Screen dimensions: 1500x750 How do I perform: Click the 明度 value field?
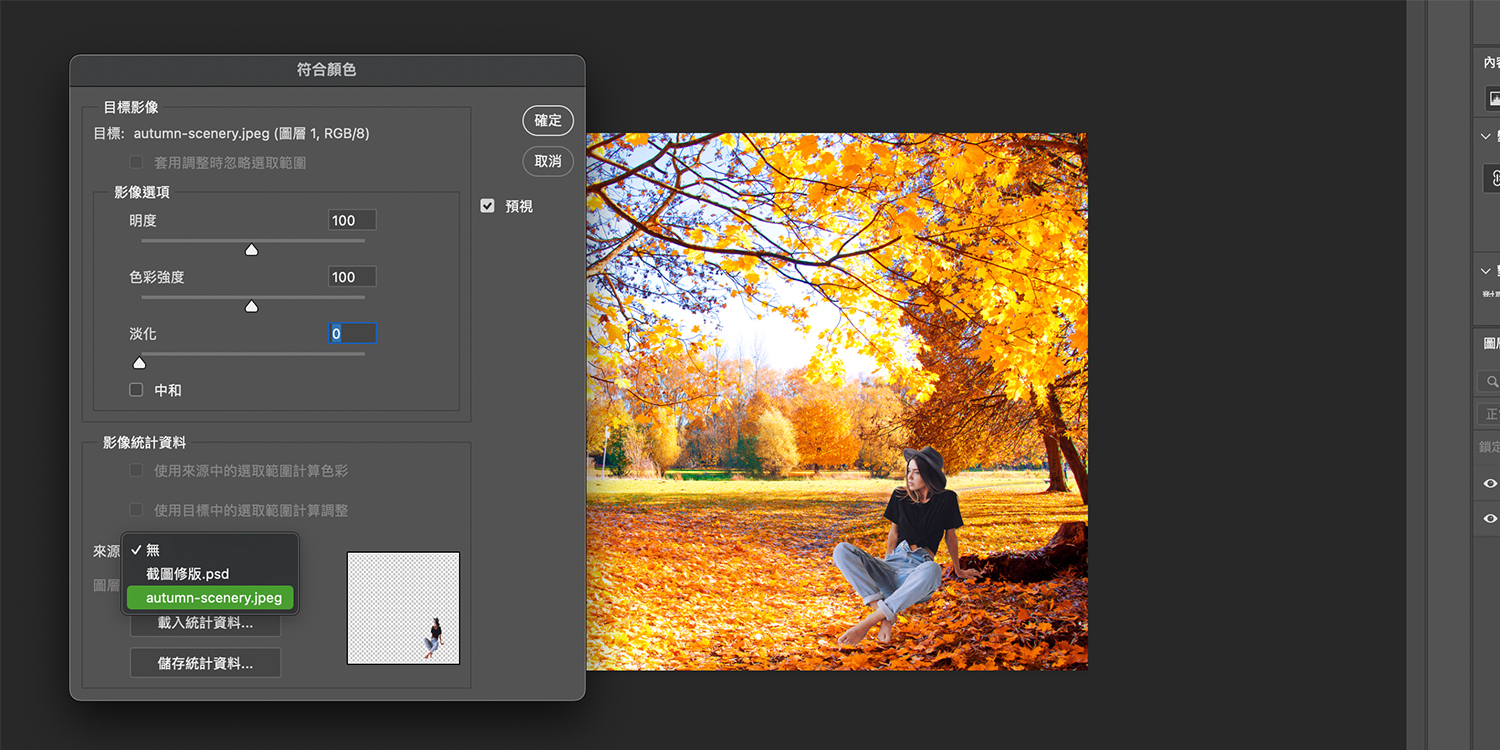point(352,220)
